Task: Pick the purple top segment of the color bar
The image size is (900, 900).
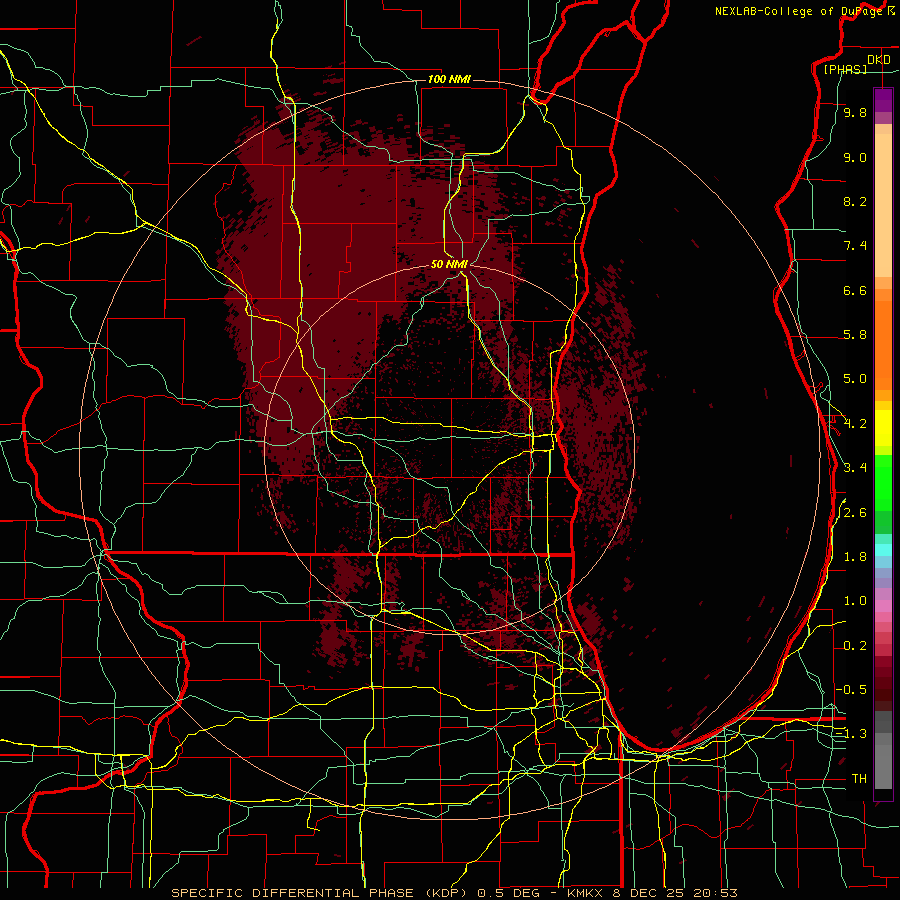Action: [883, 100]
